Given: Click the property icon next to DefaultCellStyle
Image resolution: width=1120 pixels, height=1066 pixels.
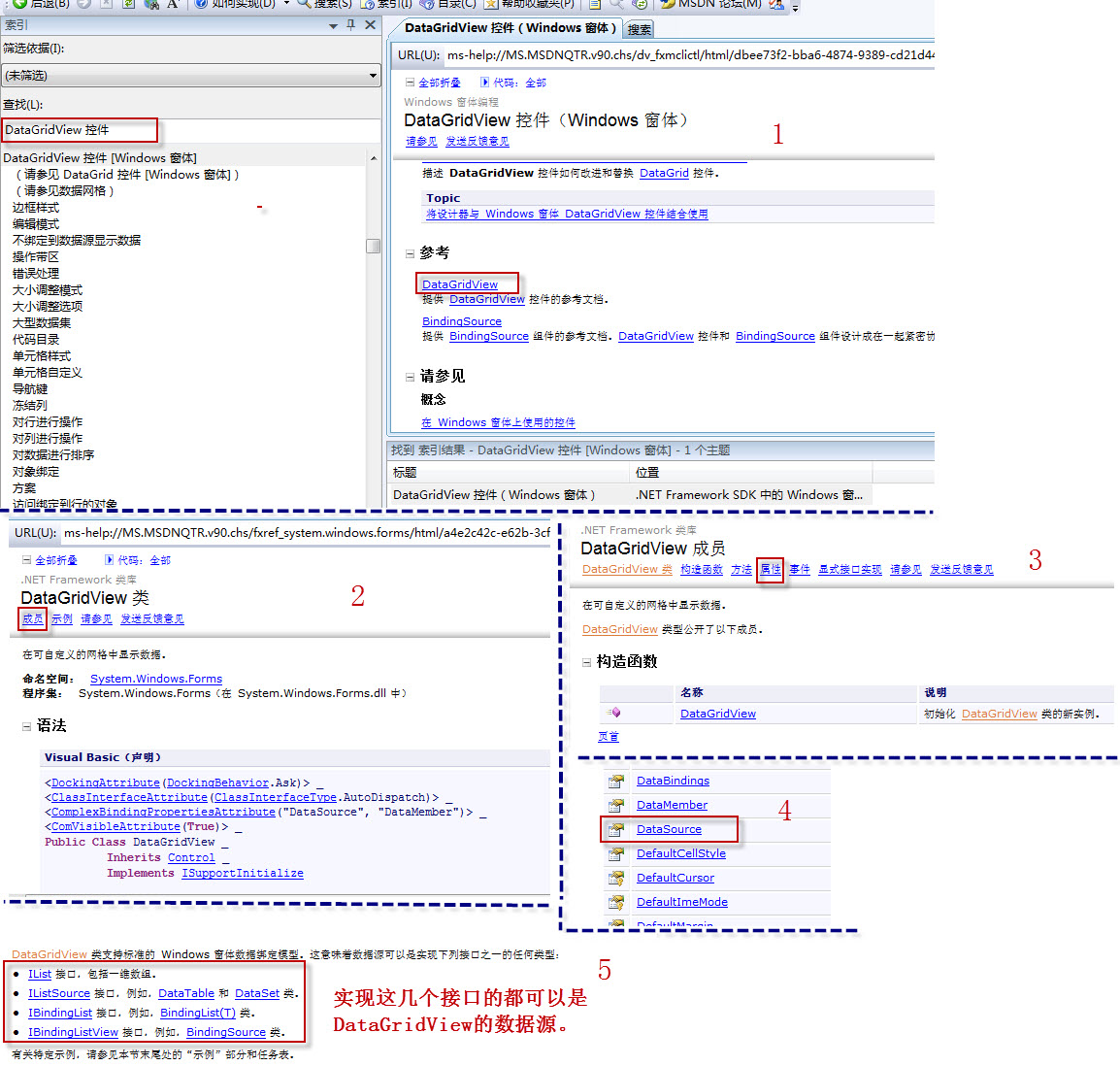Looking at the screenshot, I should click(x=615, y=853).
